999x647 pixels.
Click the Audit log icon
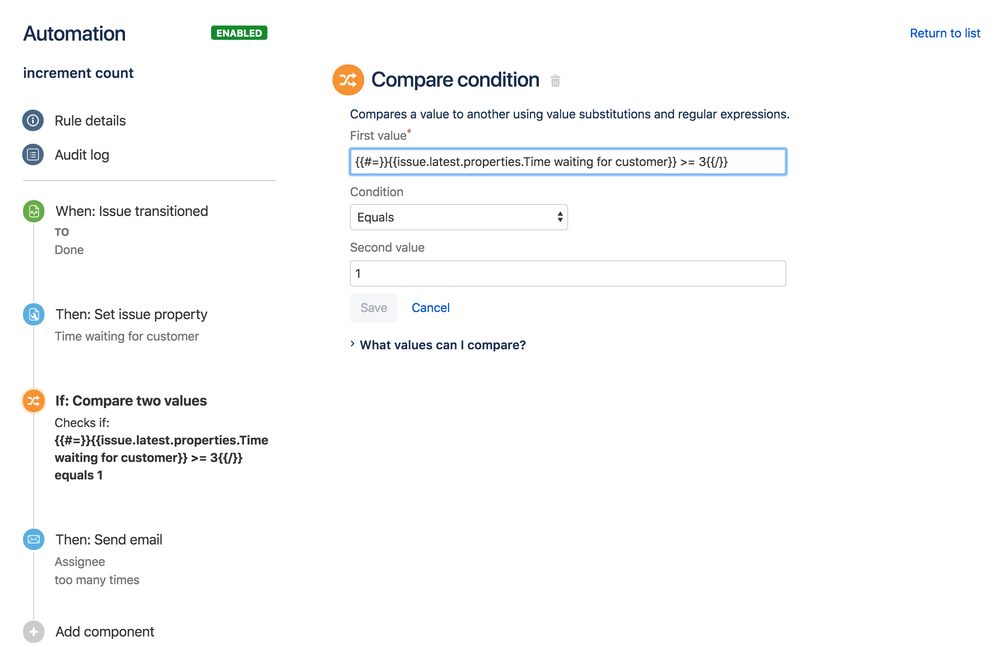[x=33, y=155]
